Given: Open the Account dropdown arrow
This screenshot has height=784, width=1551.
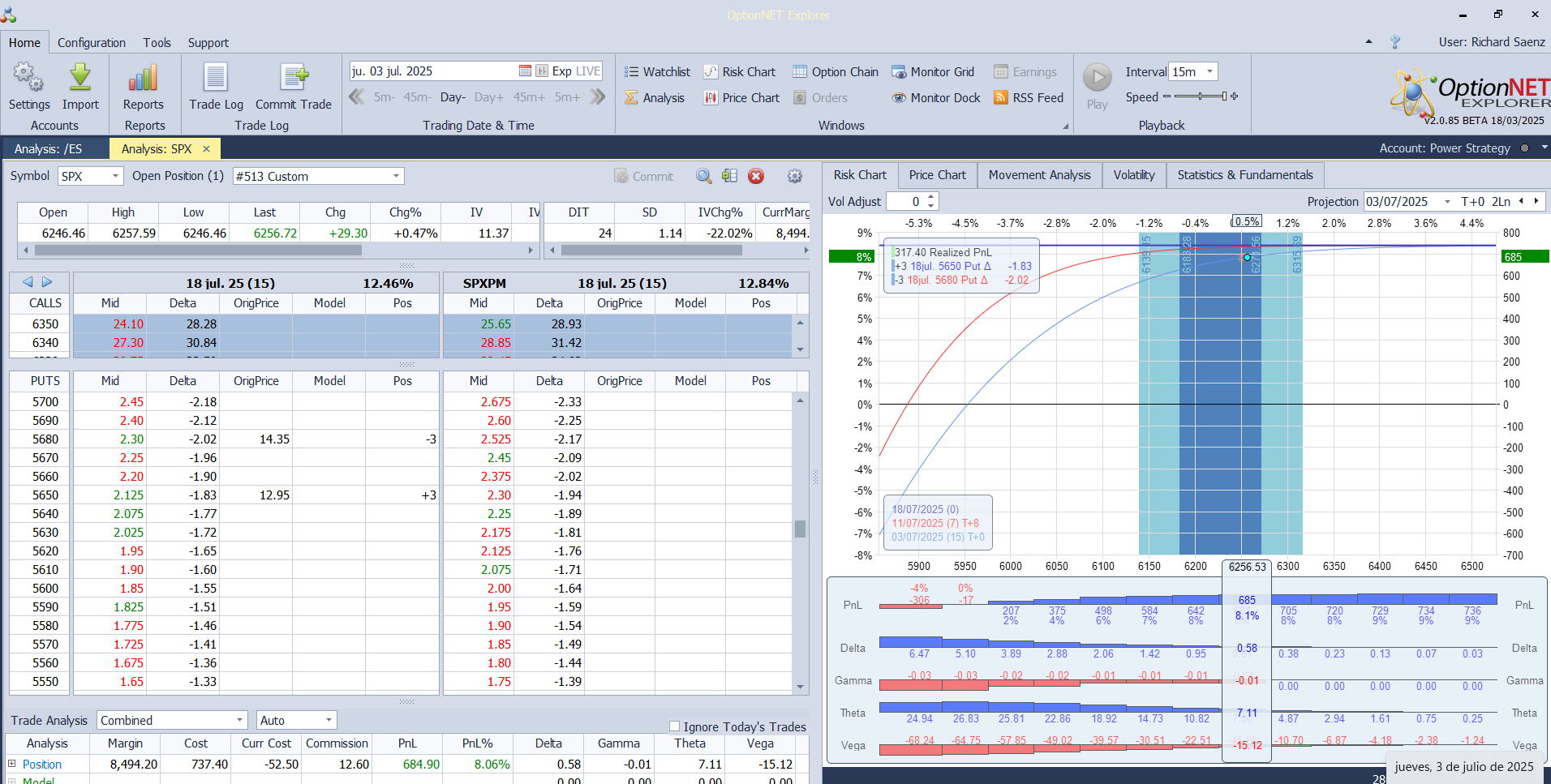Looking at the screenshot, I should click(1545, 148).
